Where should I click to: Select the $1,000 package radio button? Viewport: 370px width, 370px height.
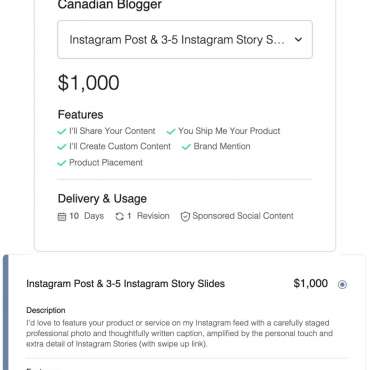point(342,284)
